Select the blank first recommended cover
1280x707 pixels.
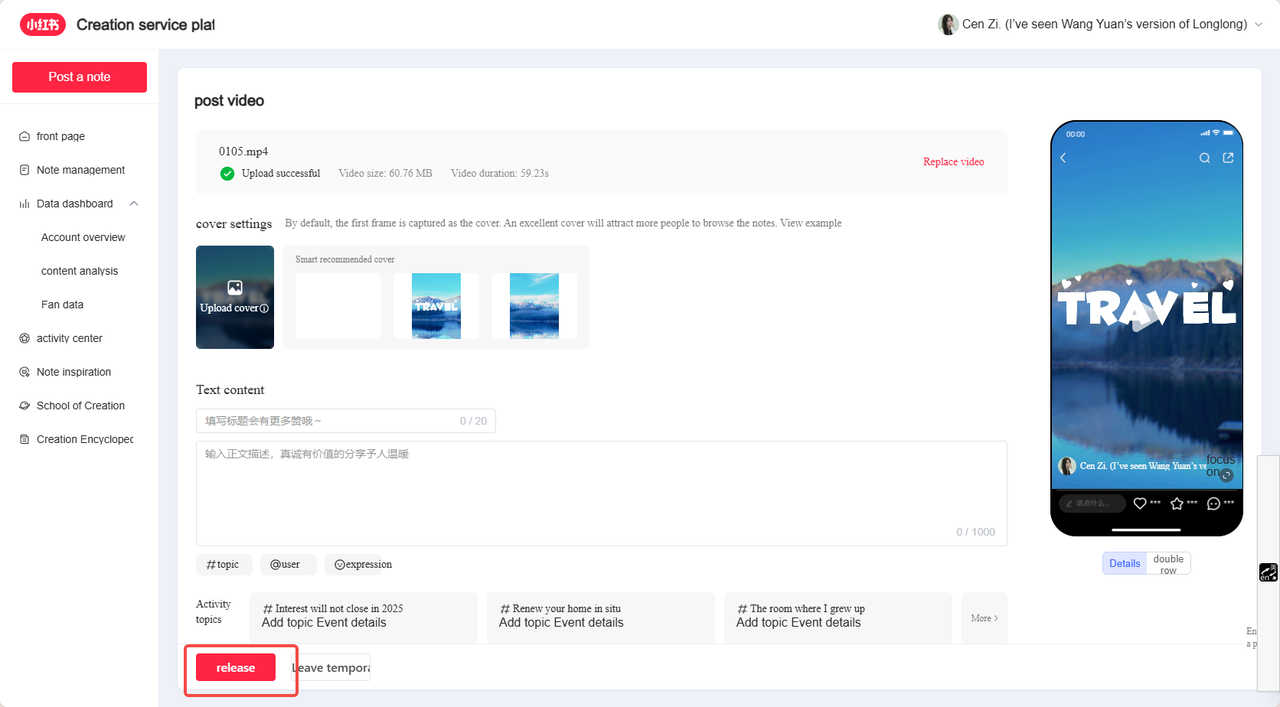pyautogui.click(x=338, y=306)
